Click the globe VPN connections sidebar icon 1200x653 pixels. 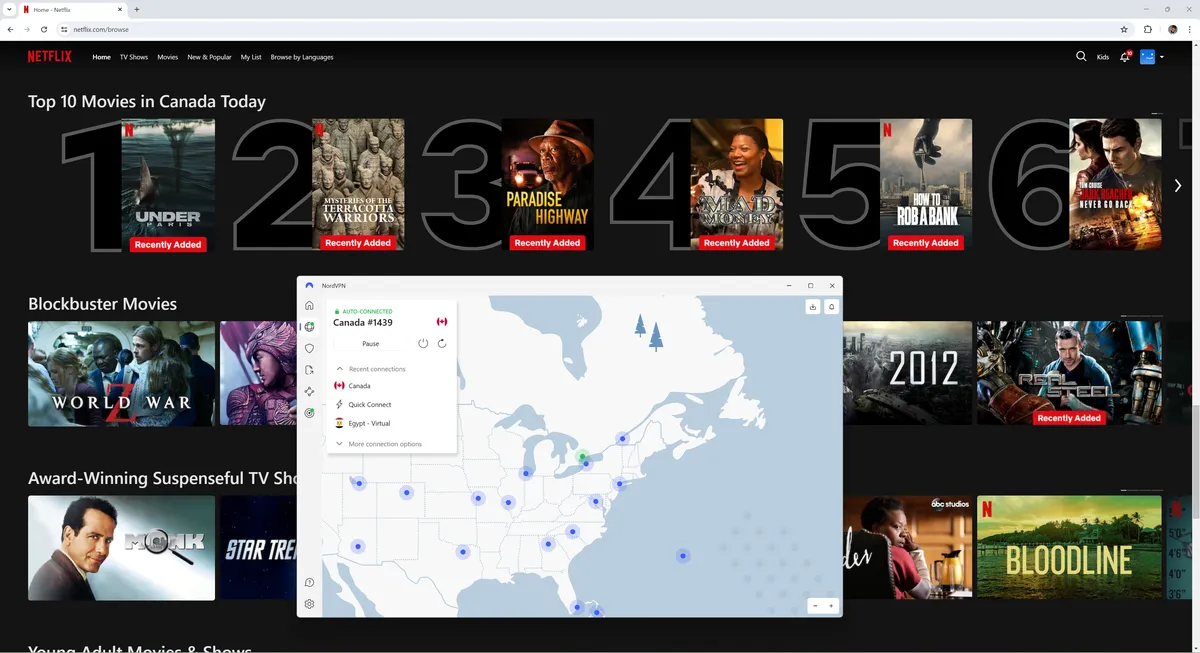pyautogui.click(x=309, y=327)
